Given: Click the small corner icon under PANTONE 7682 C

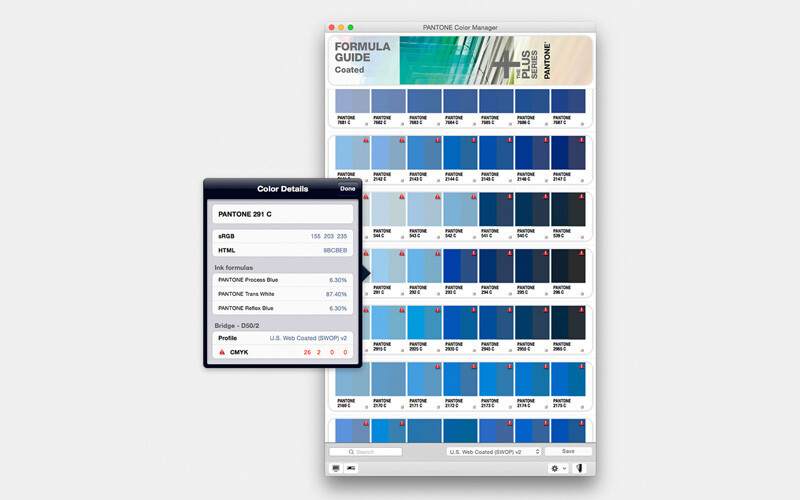Looking at the screenshot, I should [x=402, y=123].
